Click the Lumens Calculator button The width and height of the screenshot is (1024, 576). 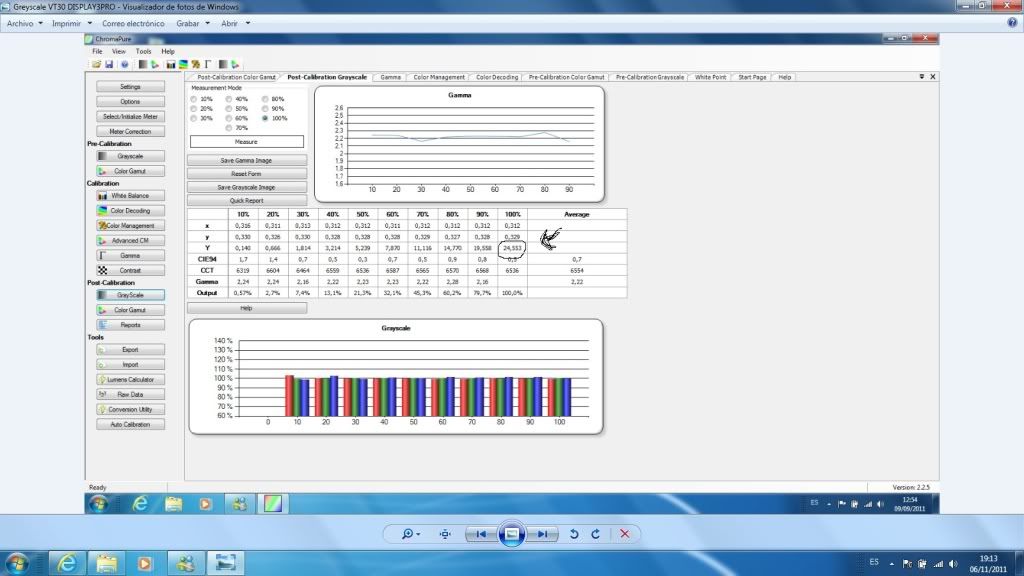point(130,379)
